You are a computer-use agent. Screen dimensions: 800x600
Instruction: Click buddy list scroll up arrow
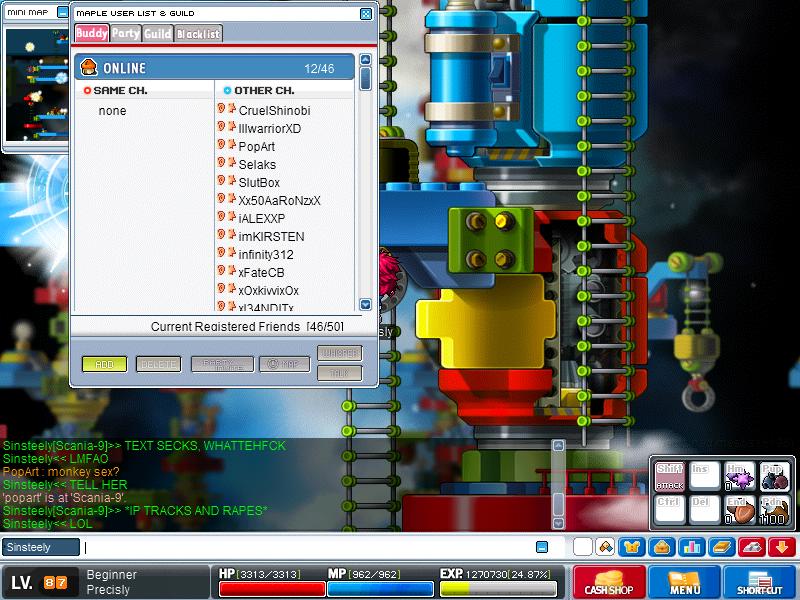pos(365,59)
